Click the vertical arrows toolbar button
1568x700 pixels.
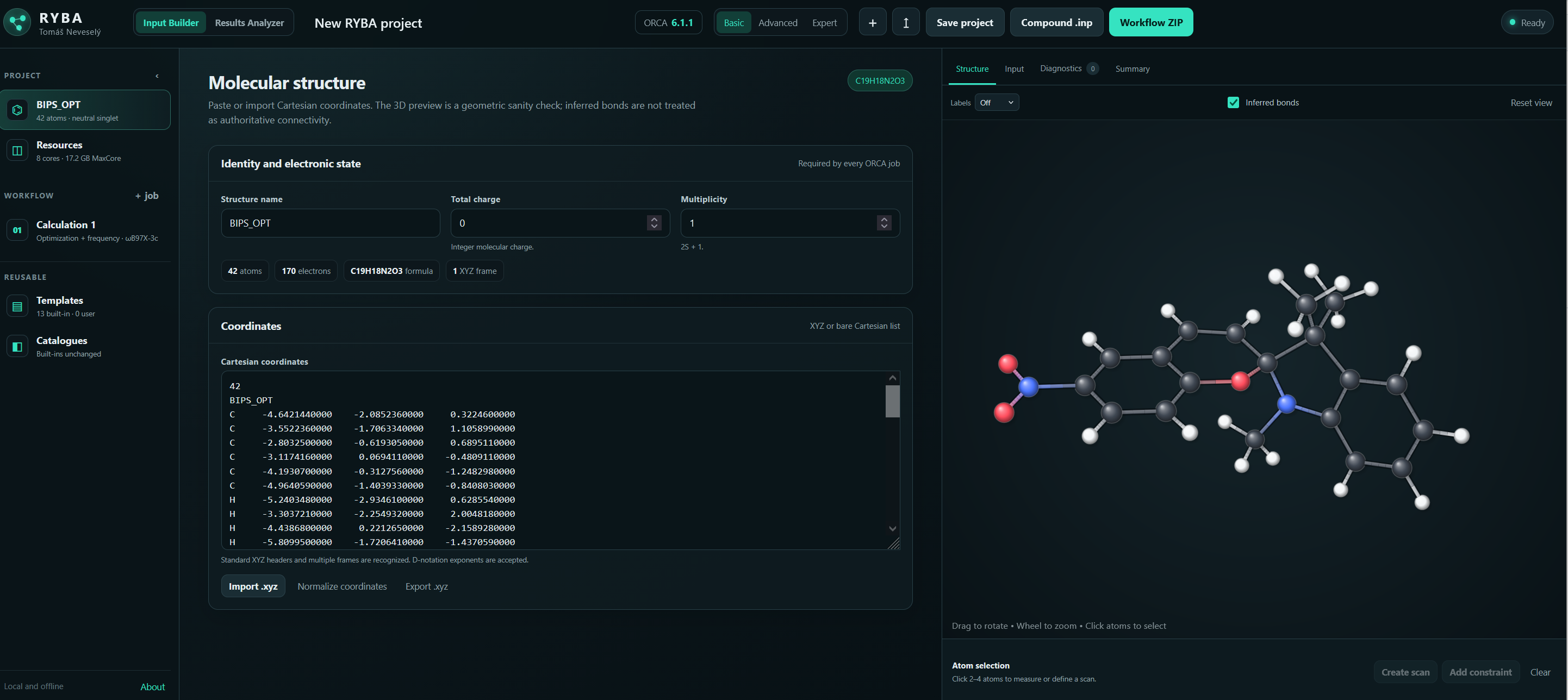coord(906,22)
